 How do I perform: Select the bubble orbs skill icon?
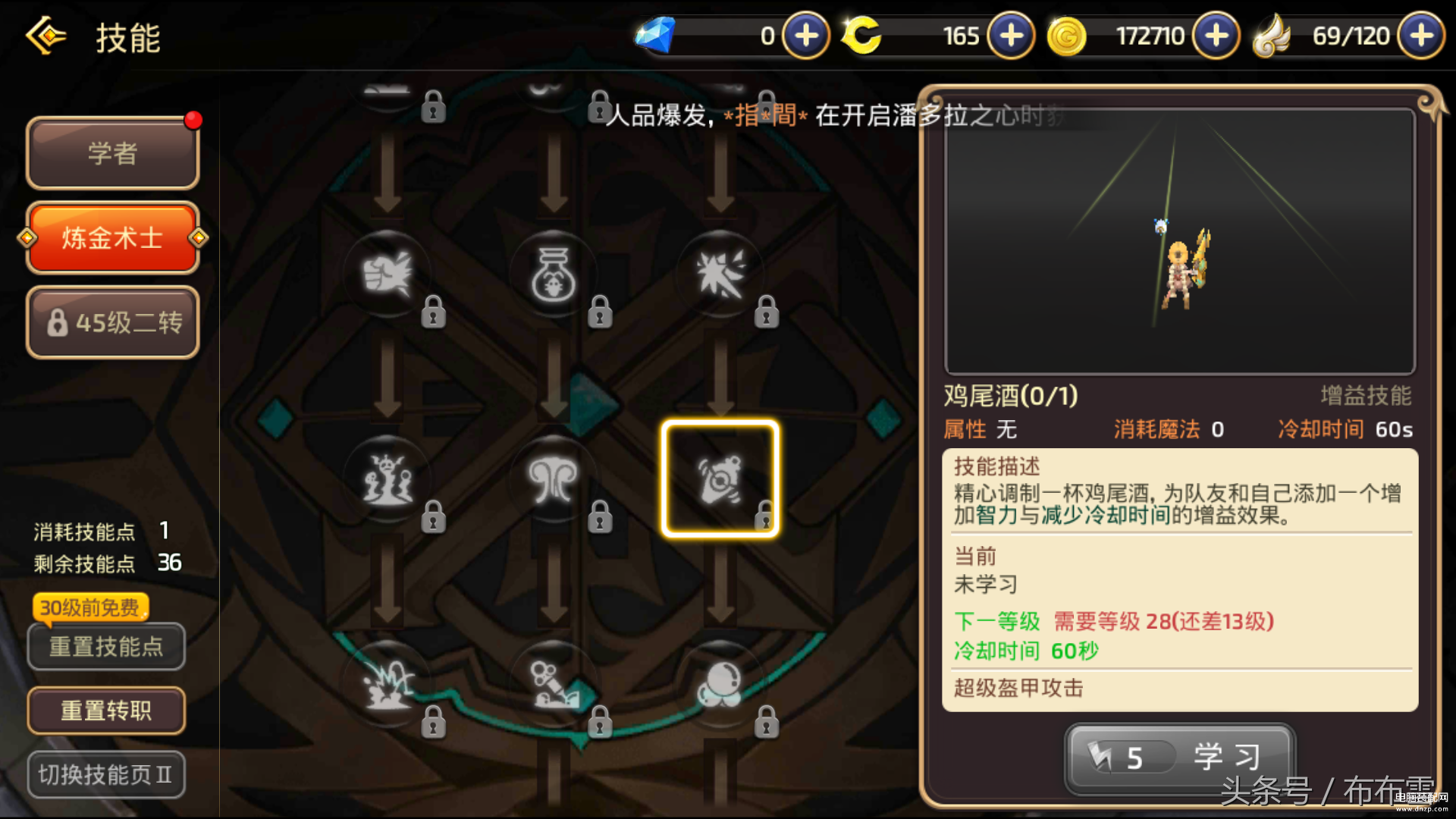tap(720, 684)
